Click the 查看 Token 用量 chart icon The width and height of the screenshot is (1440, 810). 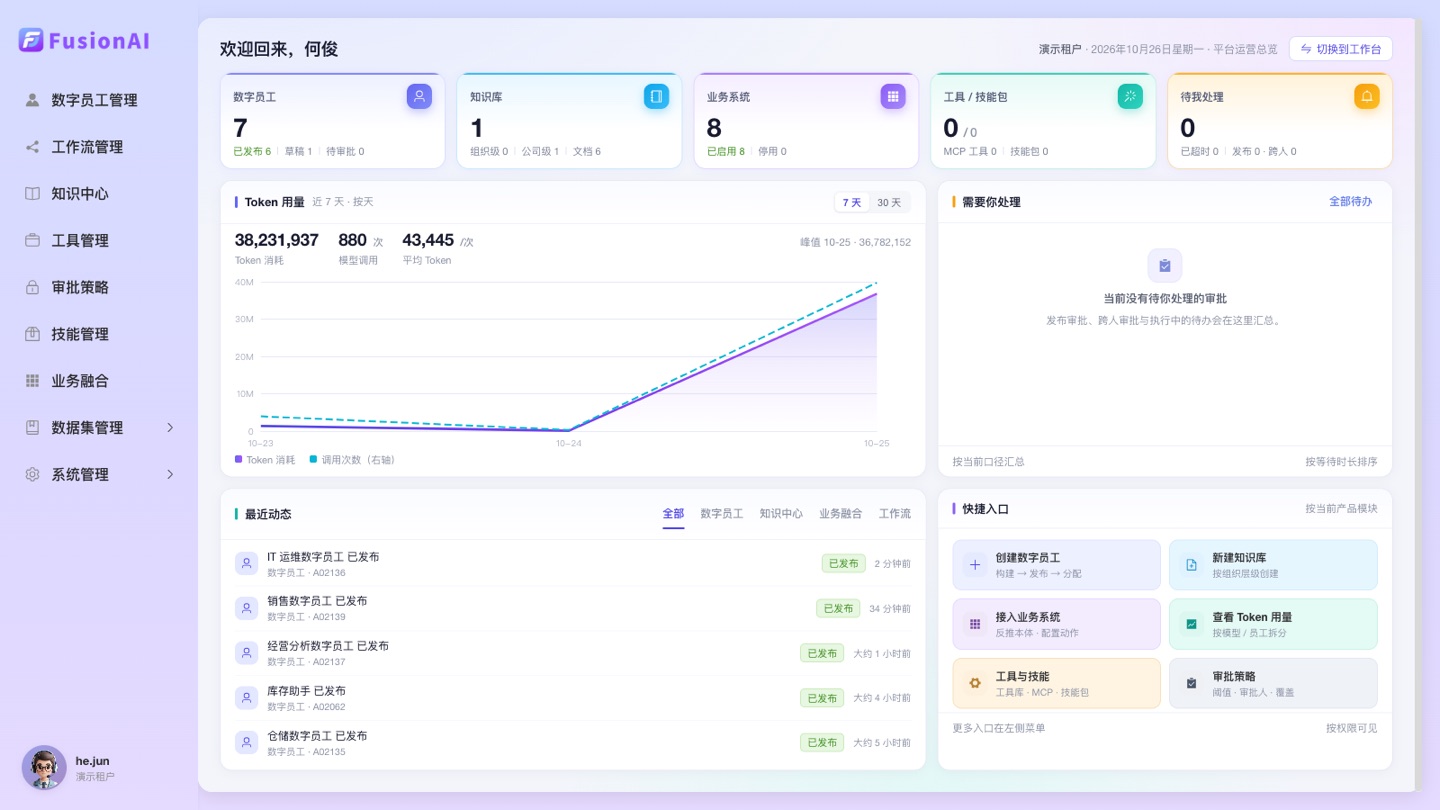click(x=1191, y=624)
